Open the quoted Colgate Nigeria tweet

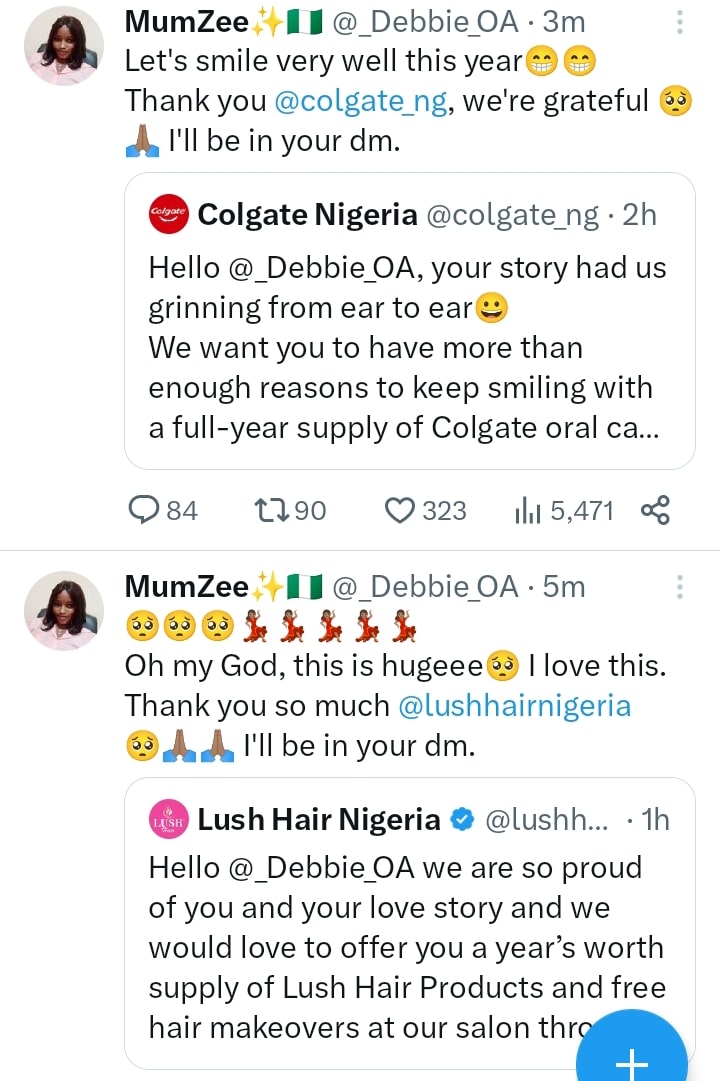[408, 348]
